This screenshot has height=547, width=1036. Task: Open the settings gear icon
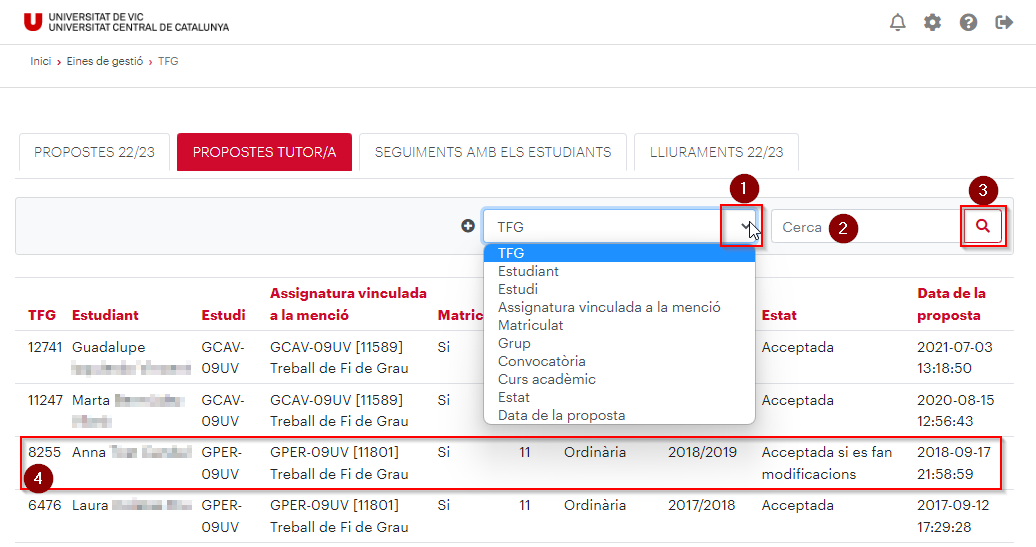[x=932, y=22]
